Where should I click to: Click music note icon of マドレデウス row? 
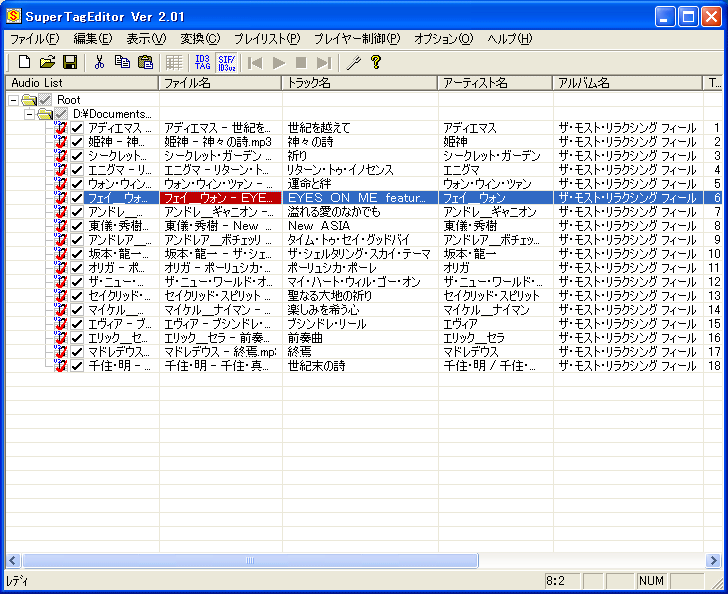[60, 352]
